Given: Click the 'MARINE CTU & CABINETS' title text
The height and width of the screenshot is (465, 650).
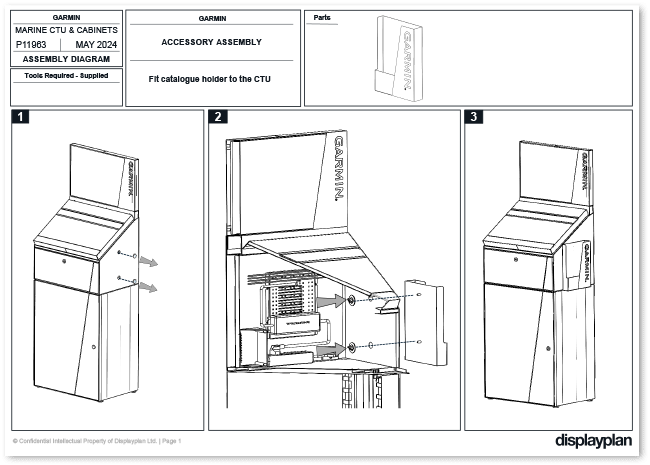Looking at the screenshot, I should (66, 30).
